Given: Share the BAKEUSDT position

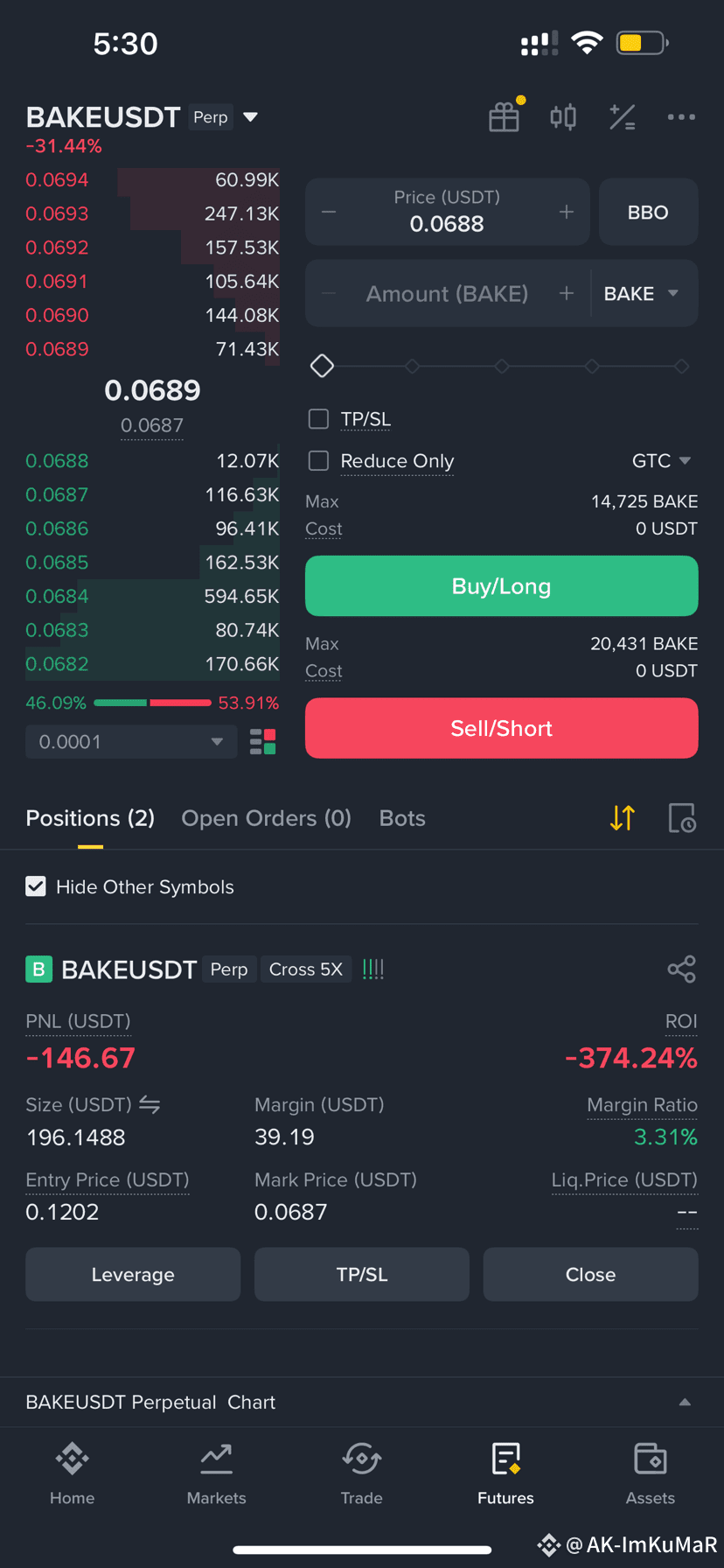Looking at the screenshot, I should tap(681, 969).
